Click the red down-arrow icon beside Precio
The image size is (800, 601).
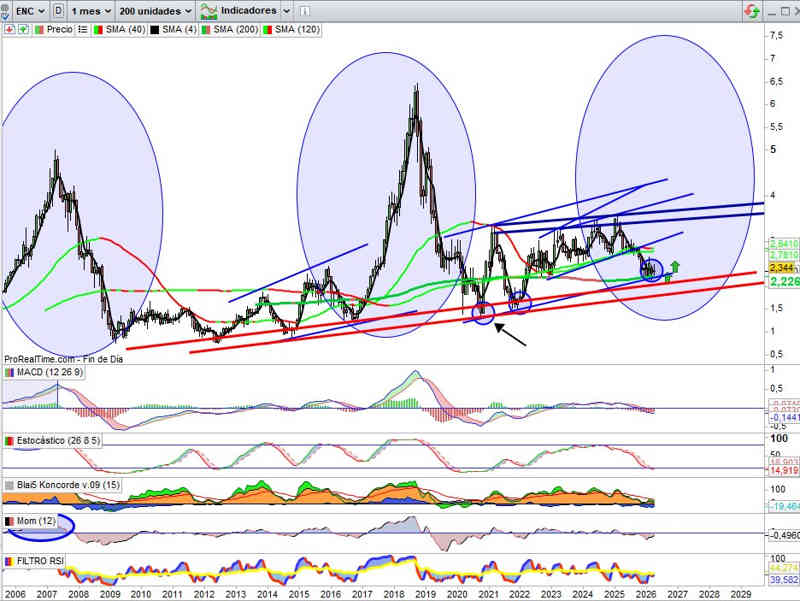(8, 30)
